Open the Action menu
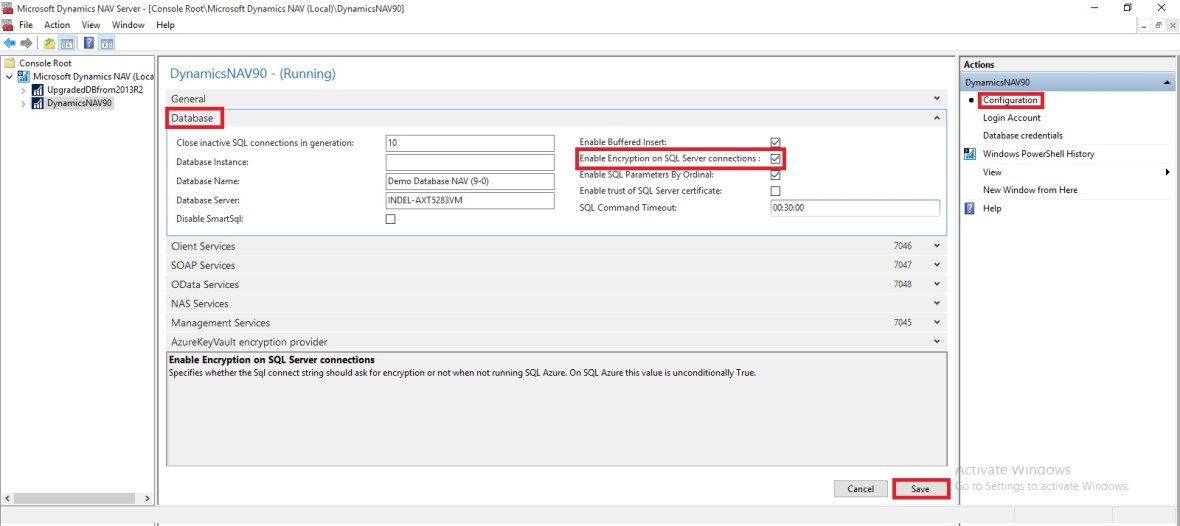1180x526 pixels. point(57,25)
